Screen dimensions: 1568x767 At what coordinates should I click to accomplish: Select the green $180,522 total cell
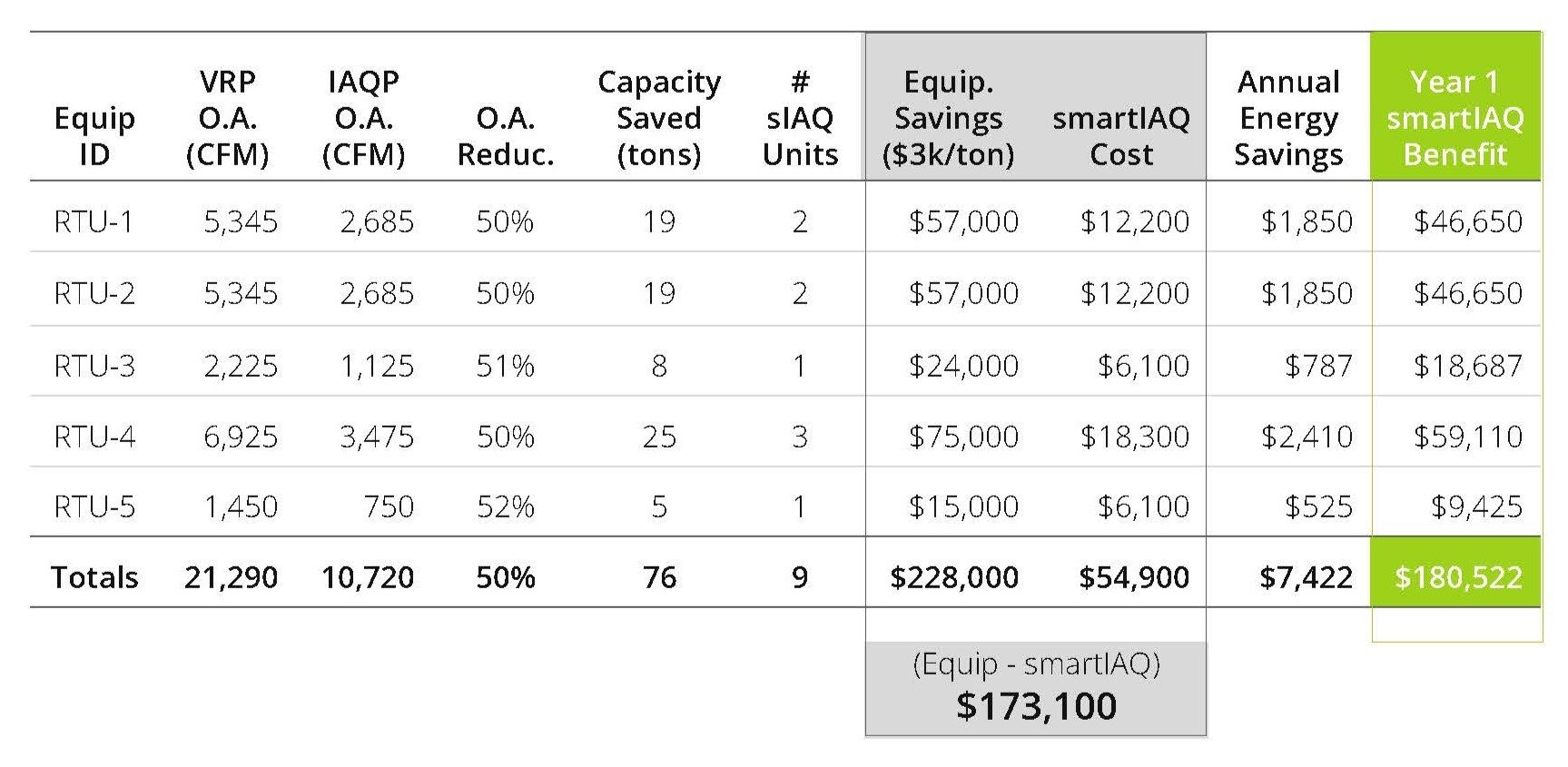coord(1456,573)
